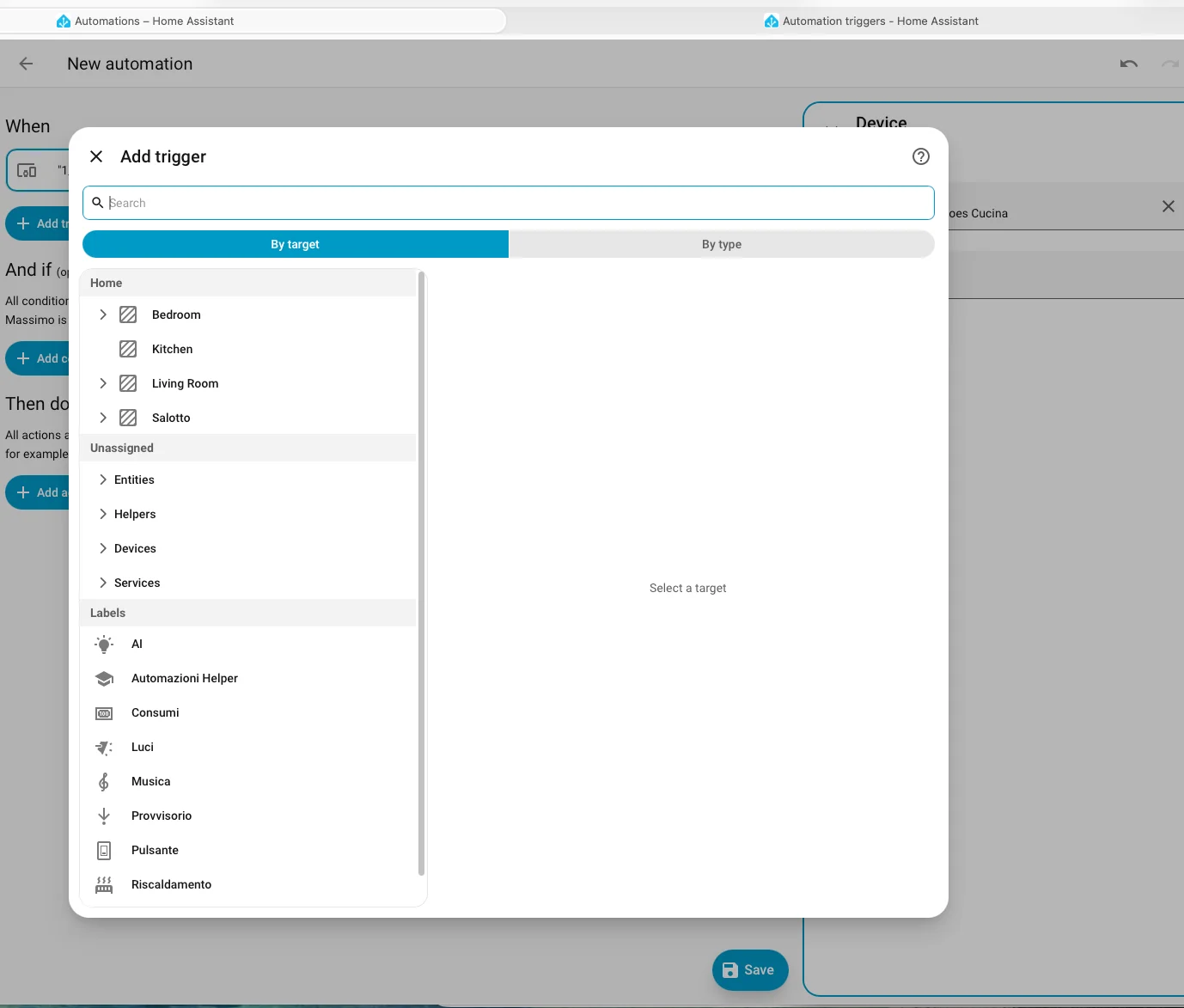1184x1008 pixels.
Task: Click Add action button behind dialog
Action: point(39,492)
